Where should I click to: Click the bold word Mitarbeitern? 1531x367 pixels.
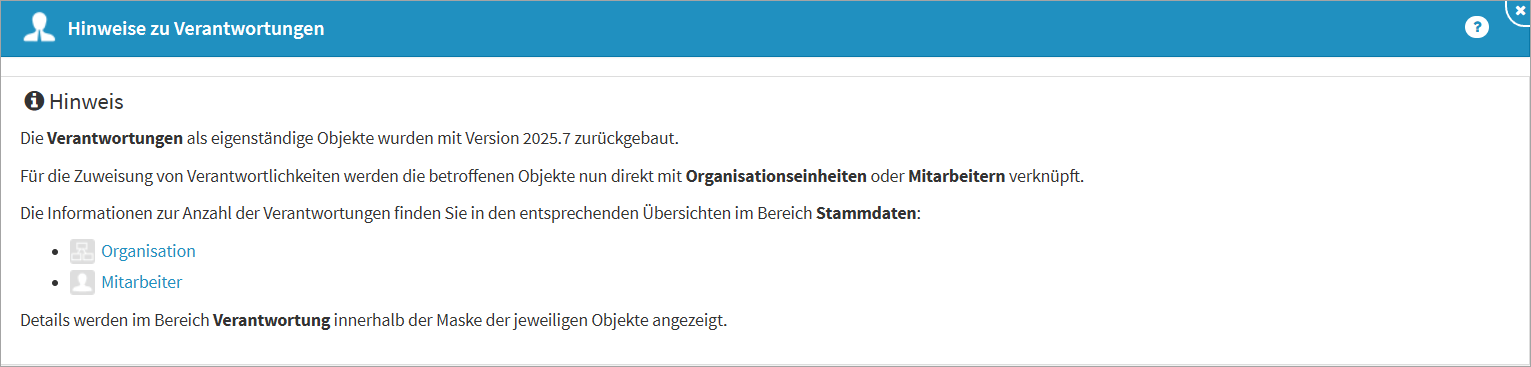coord(956,176)
